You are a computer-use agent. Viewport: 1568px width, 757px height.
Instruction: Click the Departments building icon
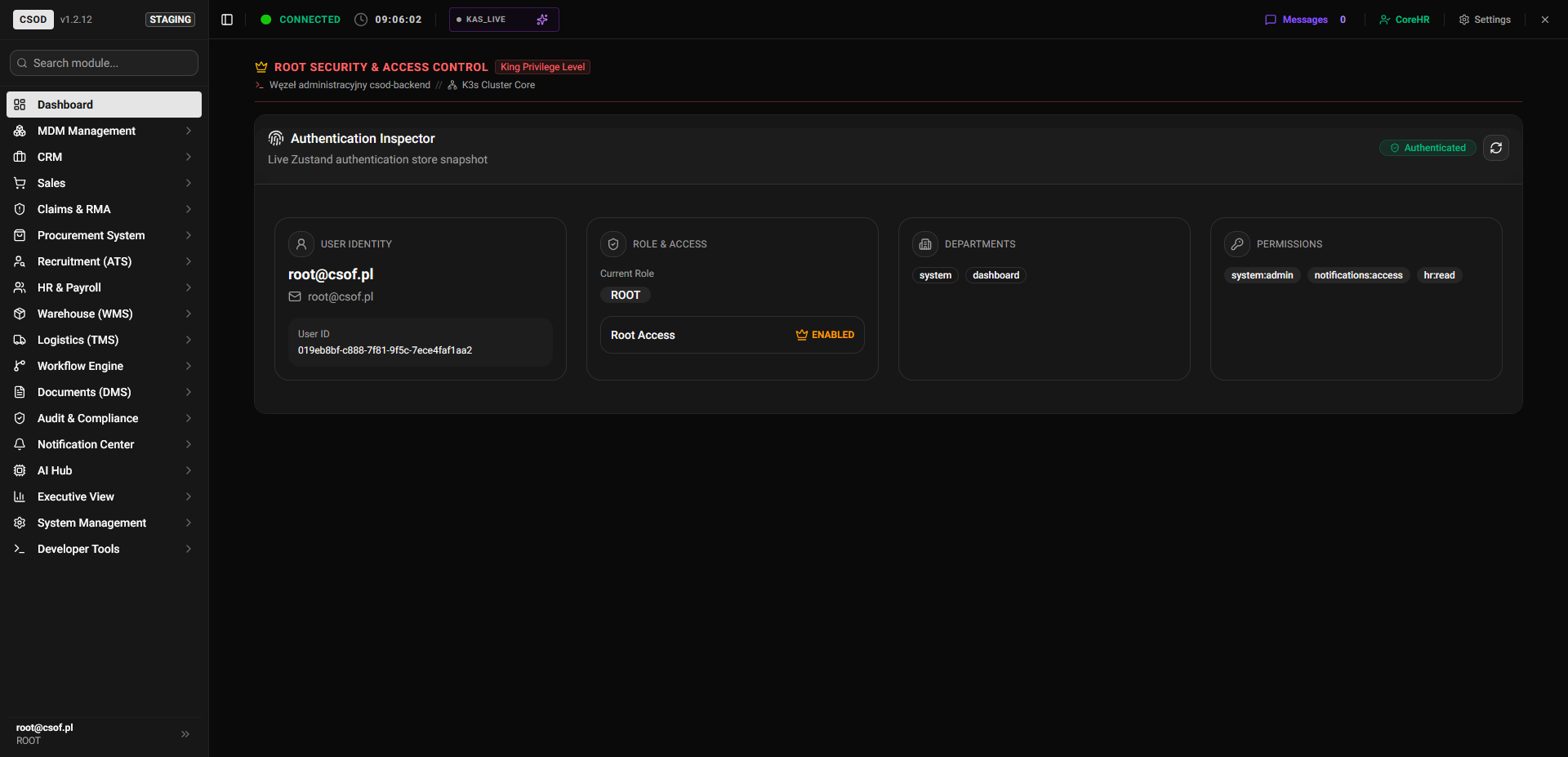click(x=925, y=244)
